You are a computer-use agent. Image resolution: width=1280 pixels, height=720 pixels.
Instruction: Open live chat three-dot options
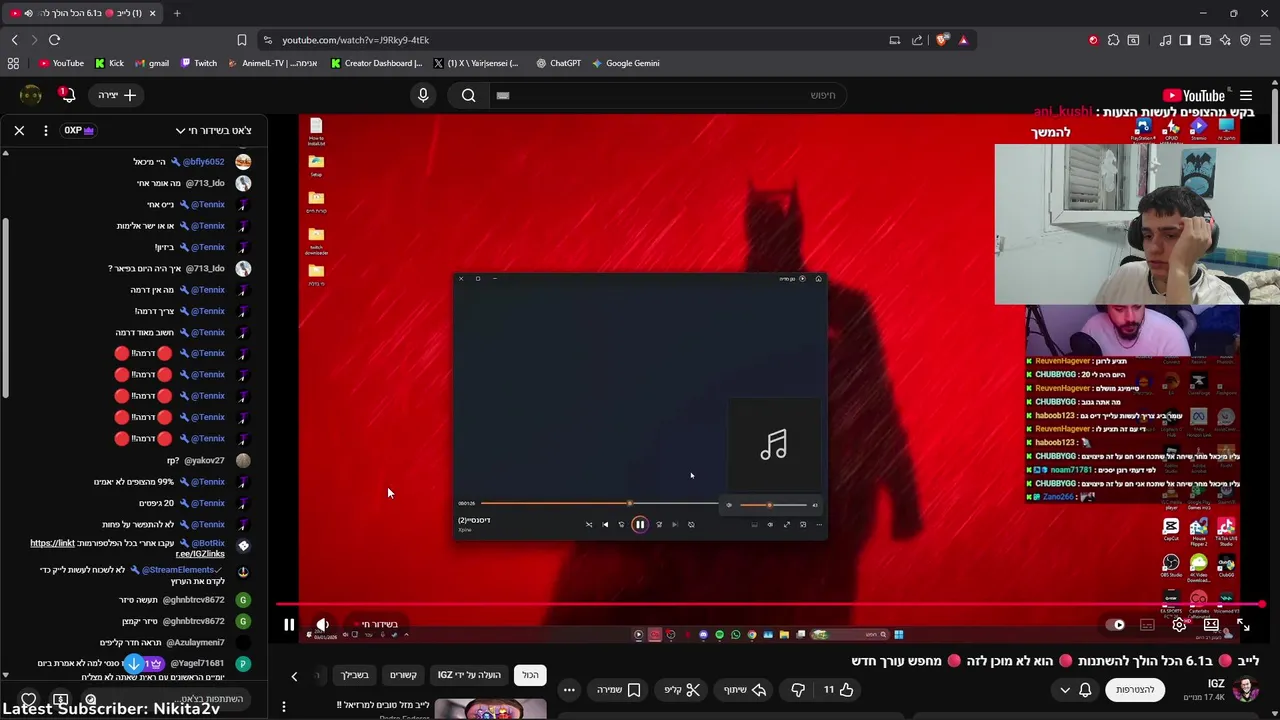[45, 130]
